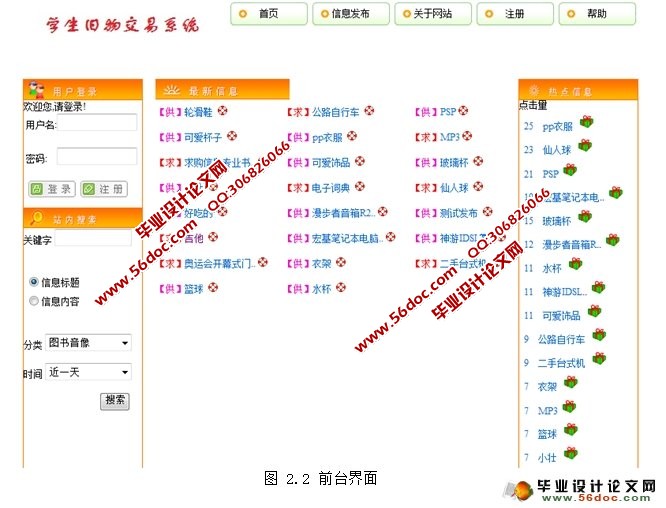Viewport: 666px width, 508px height.
Task: Click the 搜索 button
Action: click(115, 401)
